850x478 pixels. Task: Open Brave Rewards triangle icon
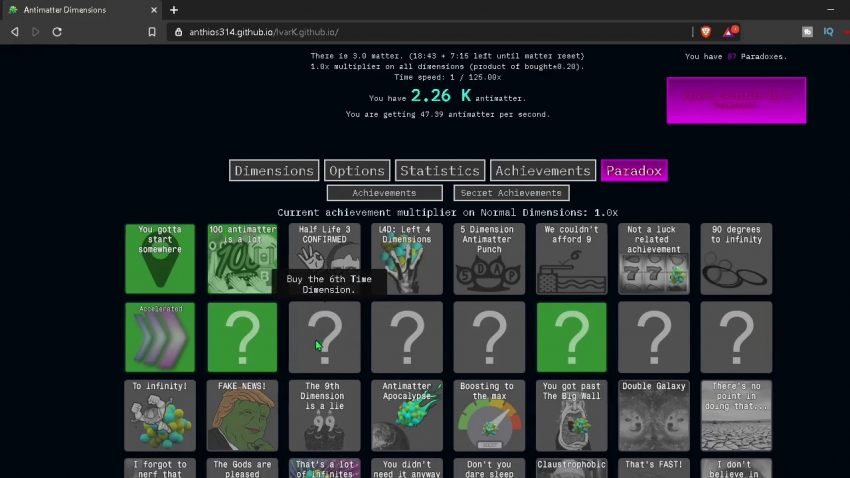(x=730, y=31)
